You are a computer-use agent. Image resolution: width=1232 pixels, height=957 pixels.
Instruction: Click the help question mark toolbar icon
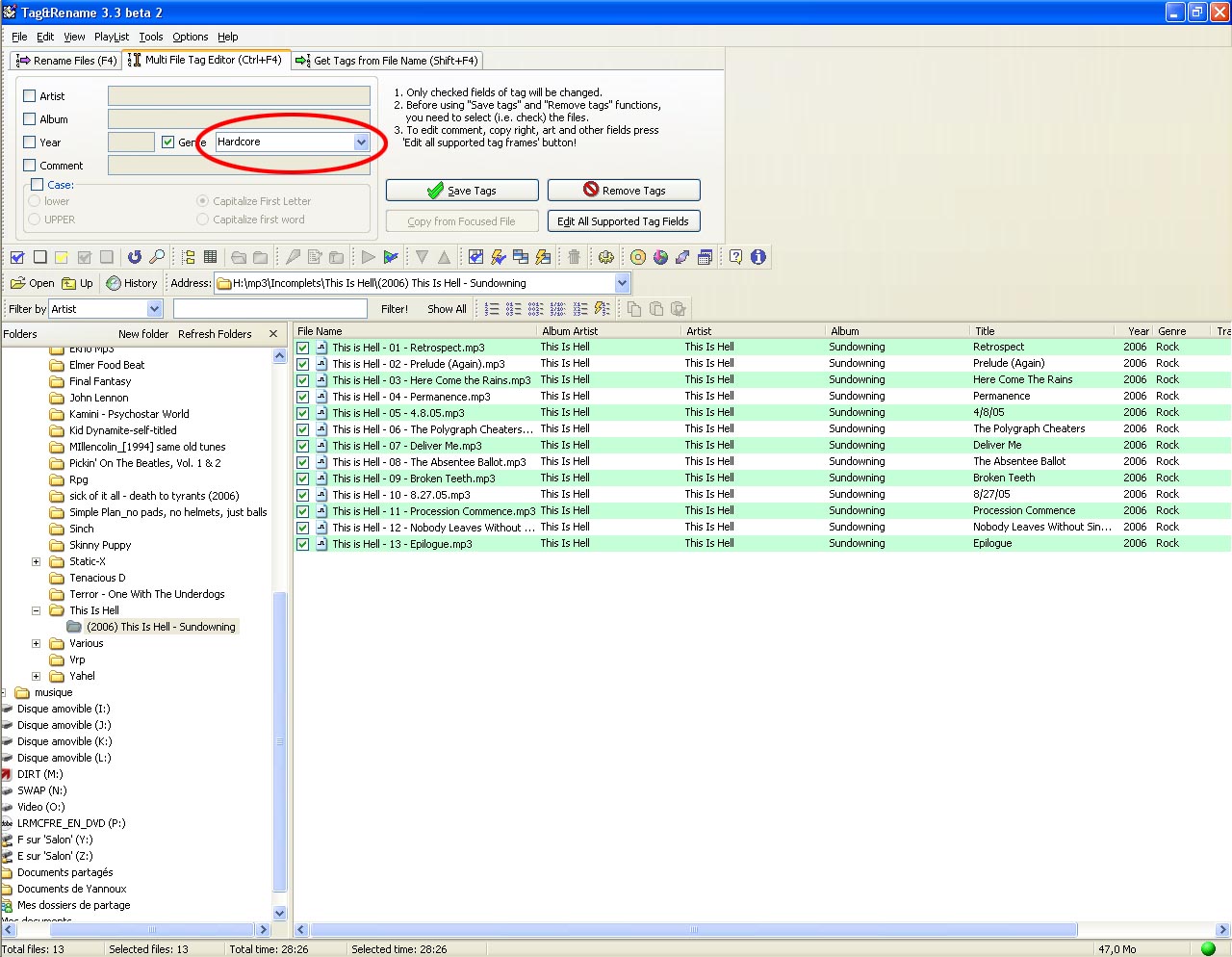[735, 257]
